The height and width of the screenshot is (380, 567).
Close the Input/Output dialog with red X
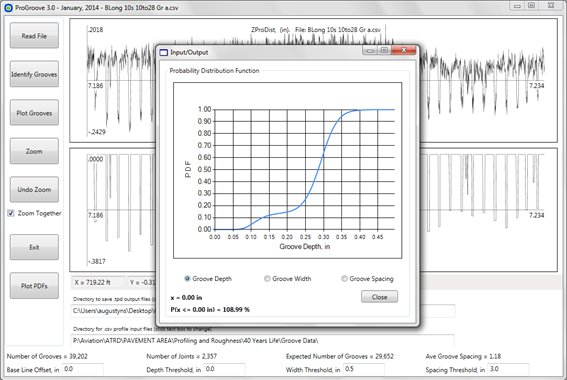(404, 50)
